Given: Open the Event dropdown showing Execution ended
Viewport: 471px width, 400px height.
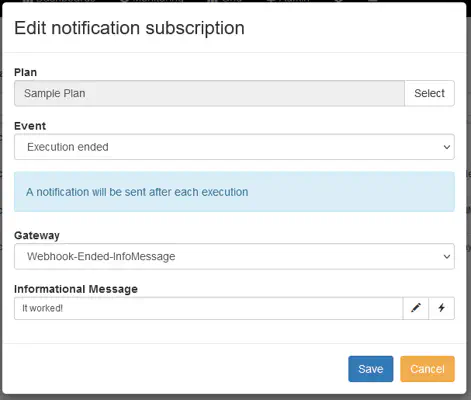Looking at the screenshot, I should coord(234,147).
